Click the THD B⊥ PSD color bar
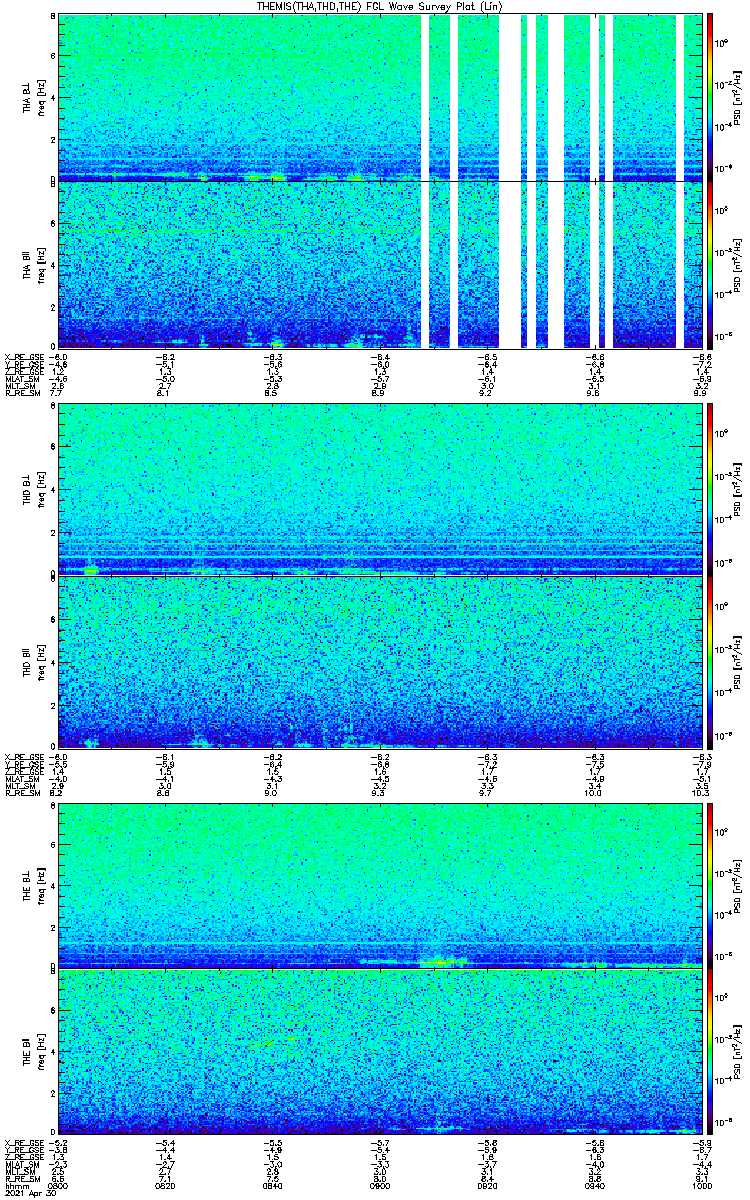This screenshot has height=1200, width=750. pos(711,489)
